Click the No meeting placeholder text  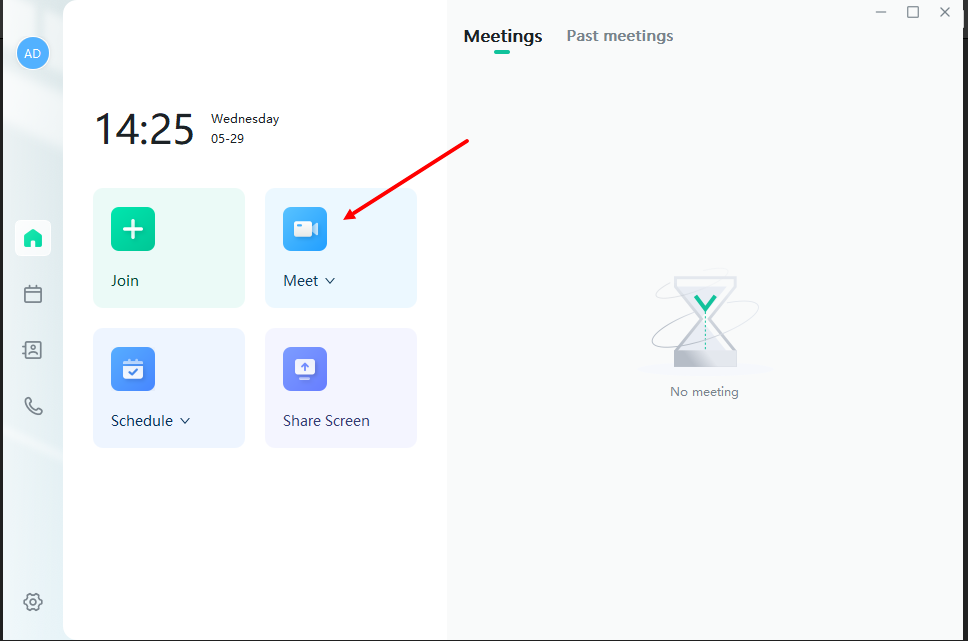coord(704,392)
